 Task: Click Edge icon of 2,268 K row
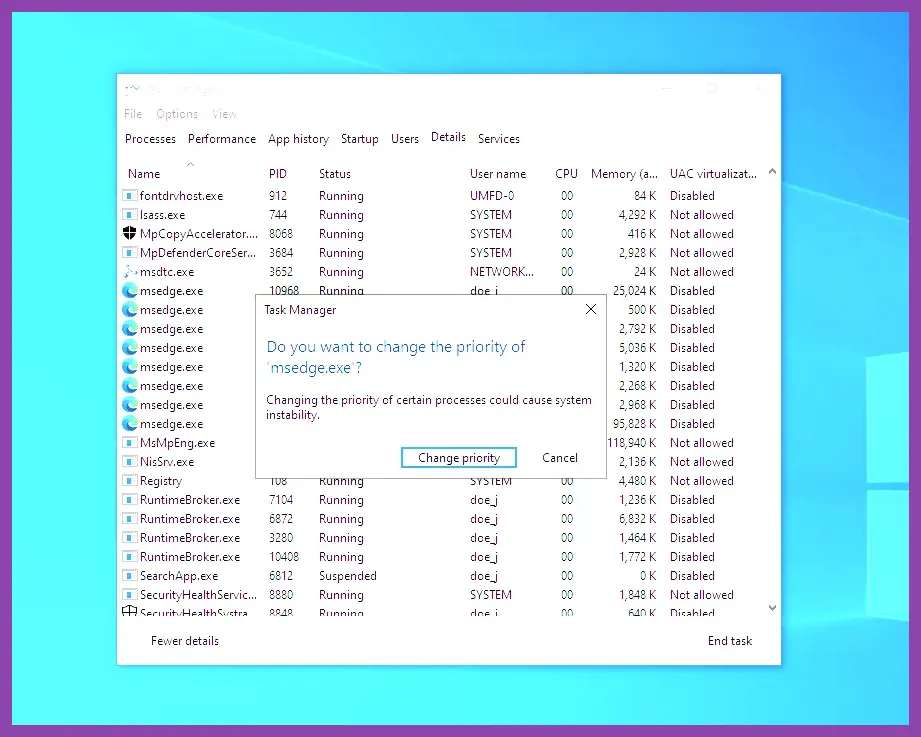[x=129, y=386]
